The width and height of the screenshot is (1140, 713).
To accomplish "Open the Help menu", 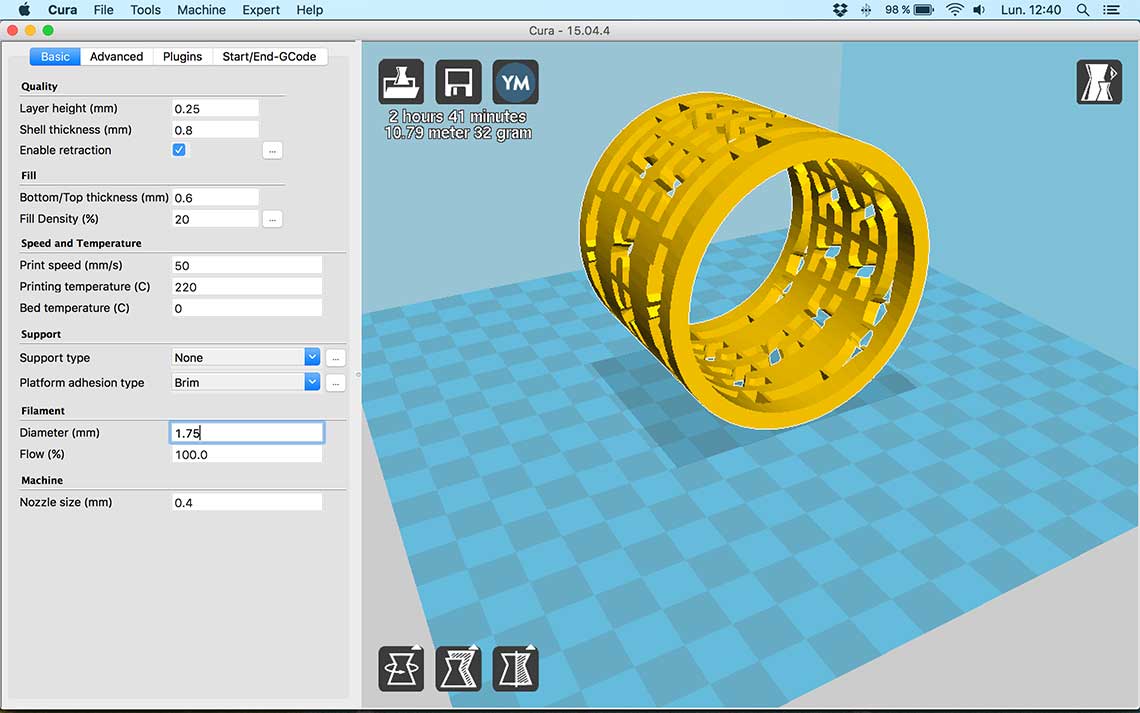I will [310, 9].
